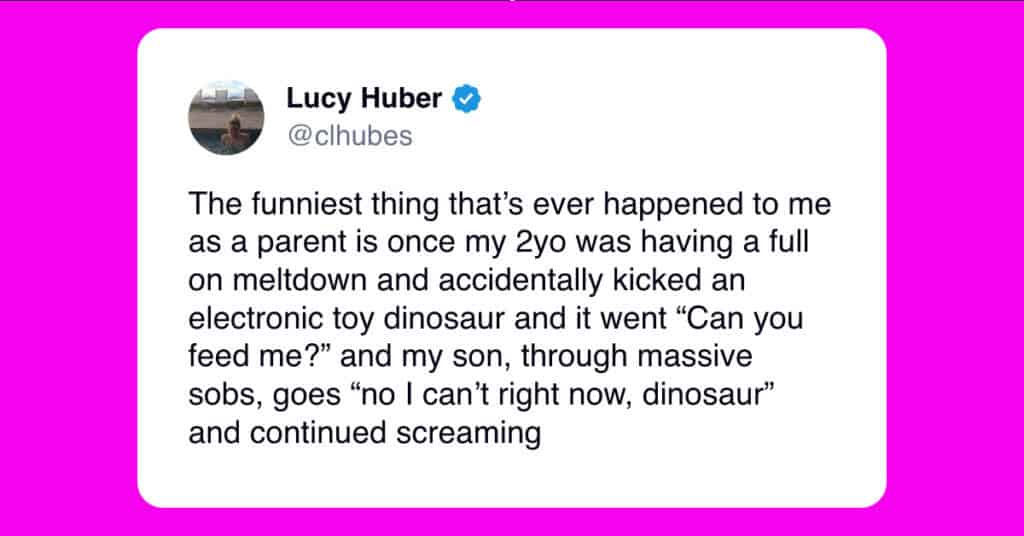This screenshot has height=536, width=1024.
Task: Click the quote "Can you feed me?"
Action: [x=496, y=338]
